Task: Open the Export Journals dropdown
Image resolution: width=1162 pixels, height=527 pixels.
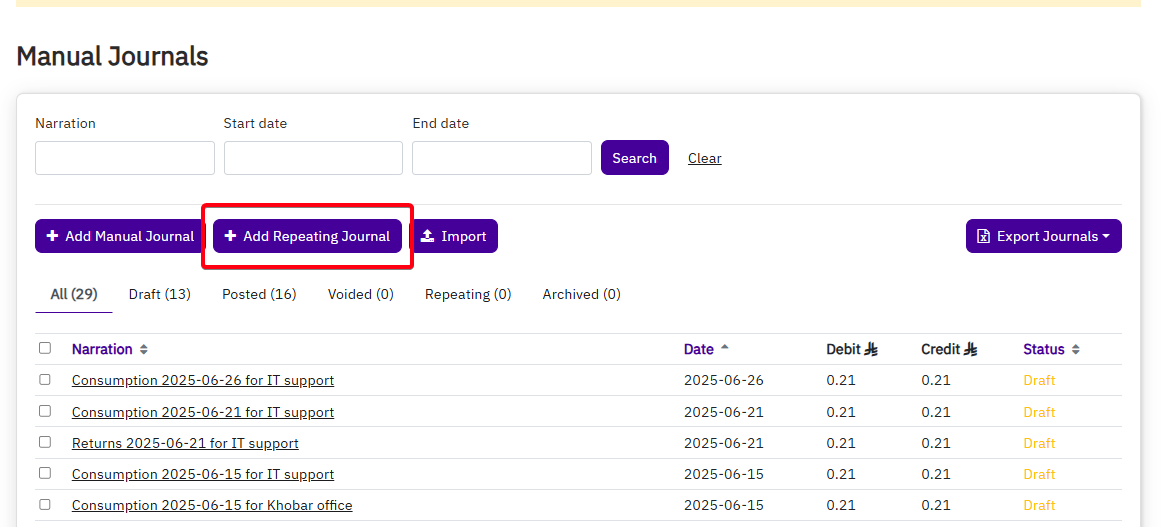Action: (x=1043, y=237)
